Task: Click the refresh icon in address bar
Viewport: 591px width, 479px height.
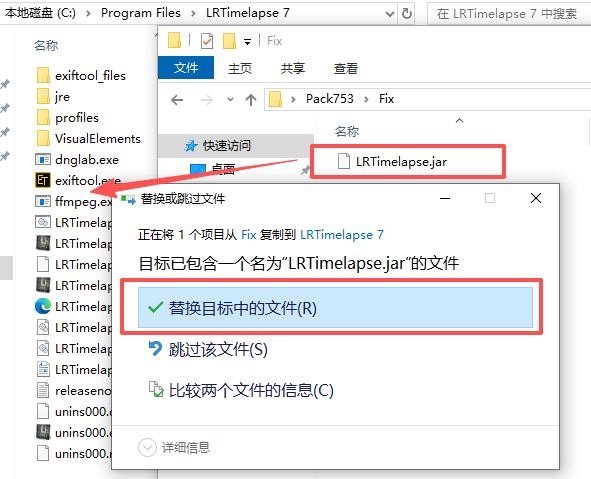Action: point(407,14)
